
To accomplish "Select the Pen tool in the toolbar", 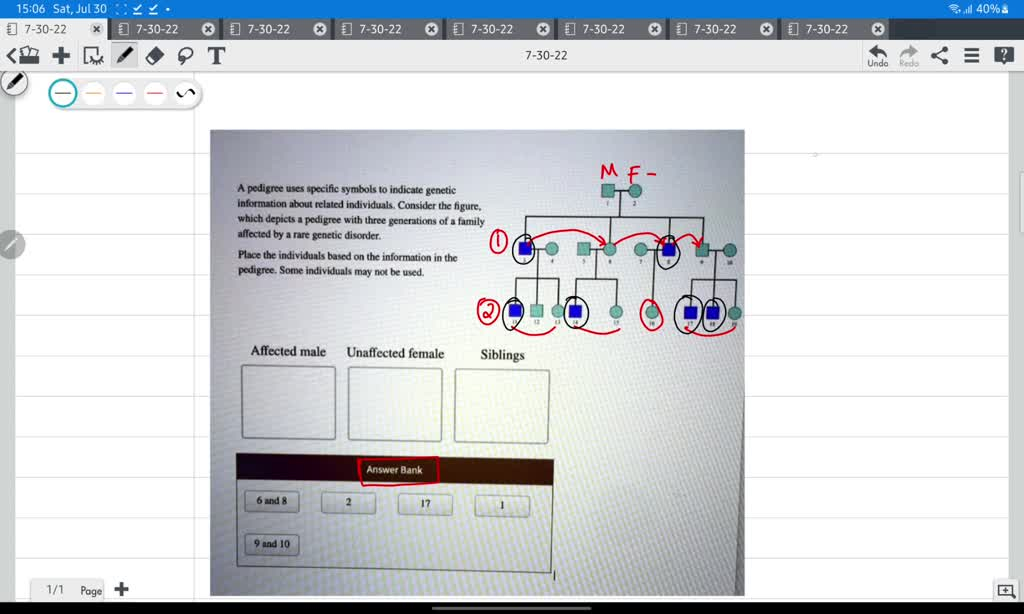I will coord(124,56).
